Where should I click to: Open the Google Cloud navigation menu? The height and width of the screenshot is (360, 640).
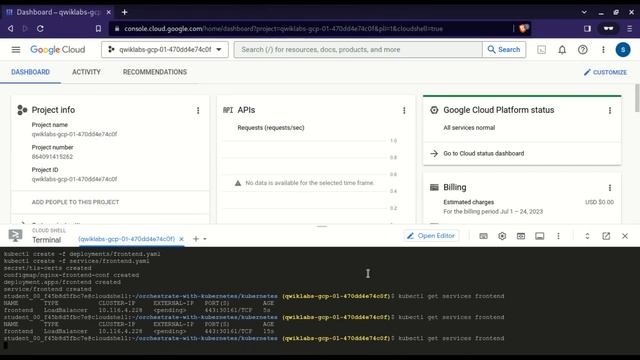(16, 50)
